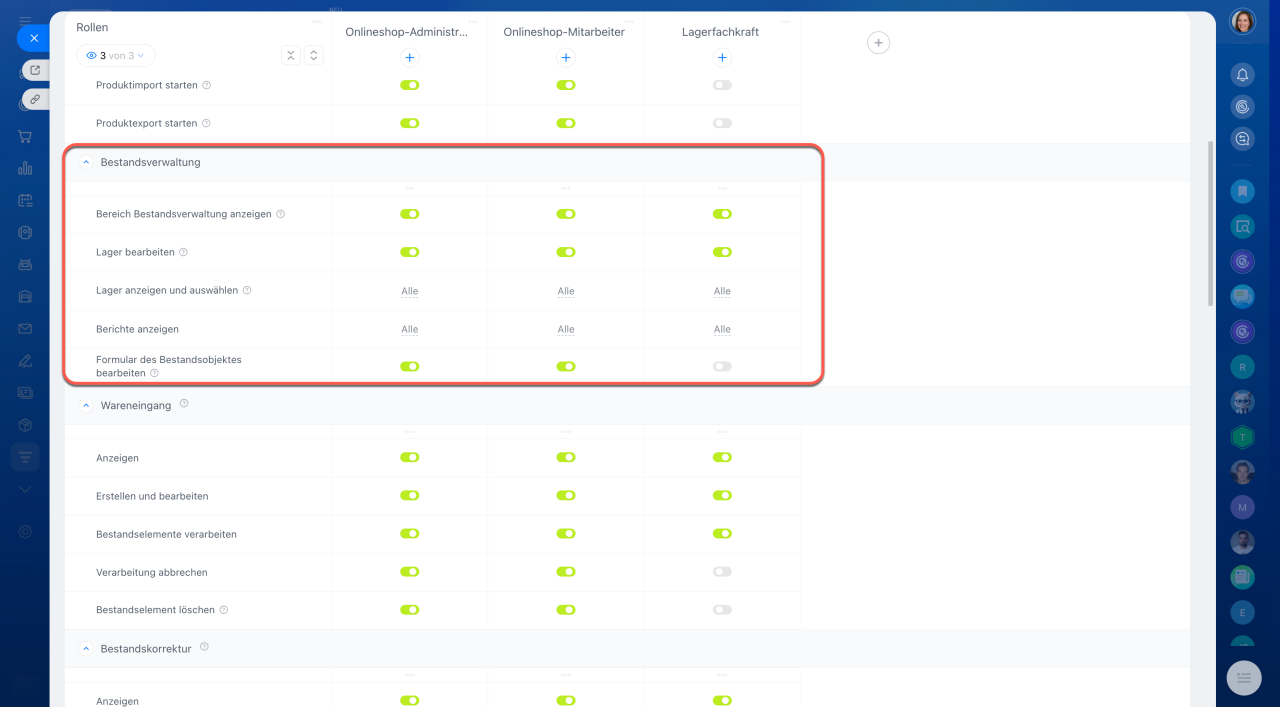Close the slider panel with X button
1280x707 pixels.
tap(33, 38)
